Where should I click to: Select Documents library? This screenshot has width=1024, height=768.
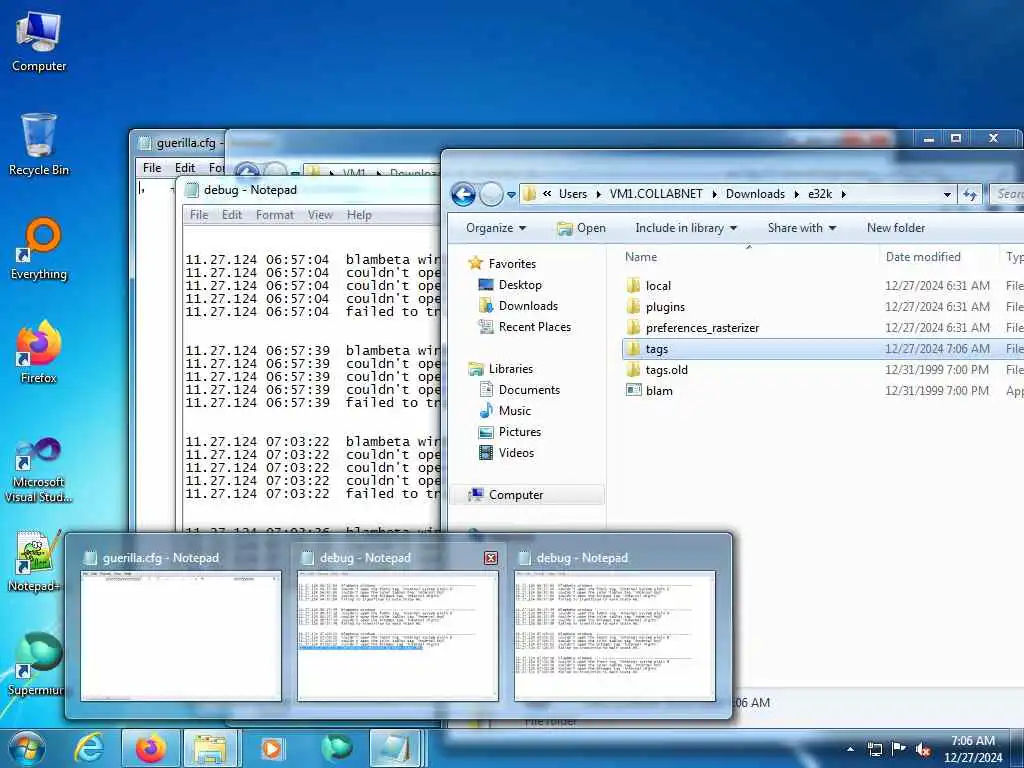(x=529, y=390)
